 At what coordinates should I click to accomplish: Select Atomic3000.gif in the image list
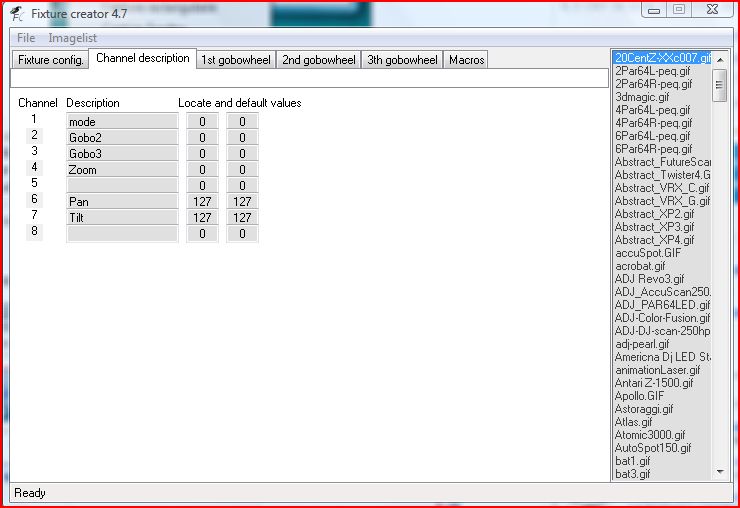point(650,435)
